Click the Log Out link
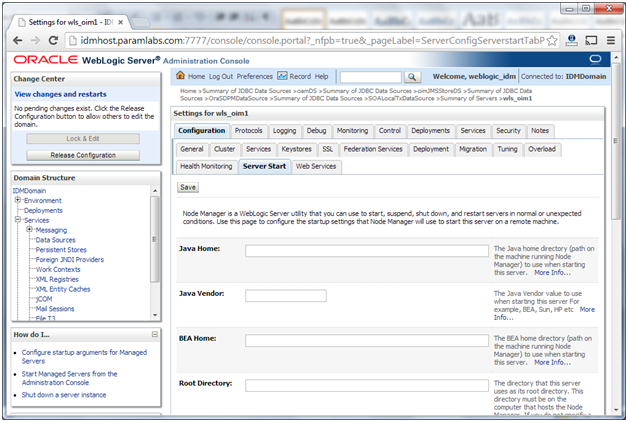This screenshot has height=422, width=628. [221, 76]
